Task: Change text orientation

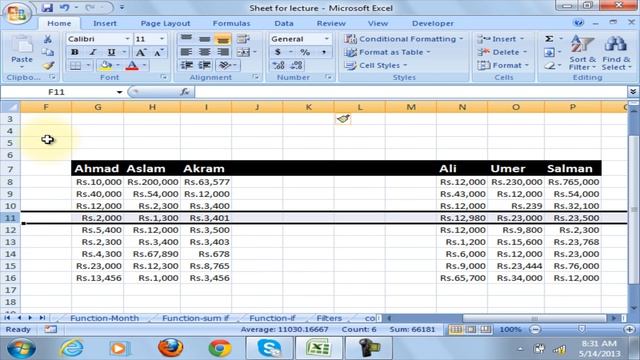Action: (225, 65)
